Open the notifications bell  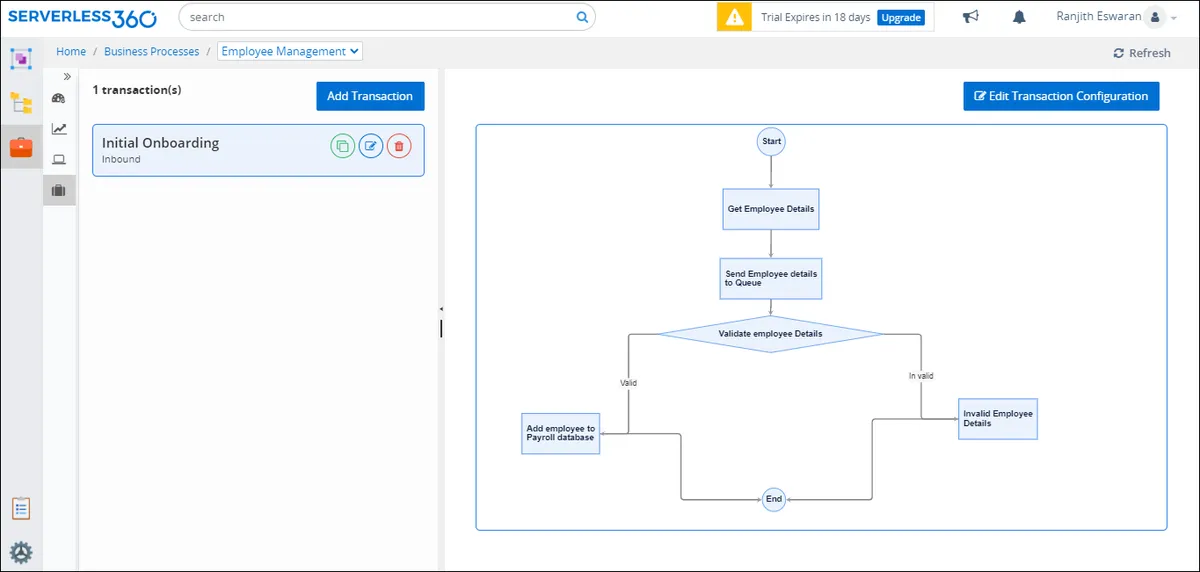1019,17
